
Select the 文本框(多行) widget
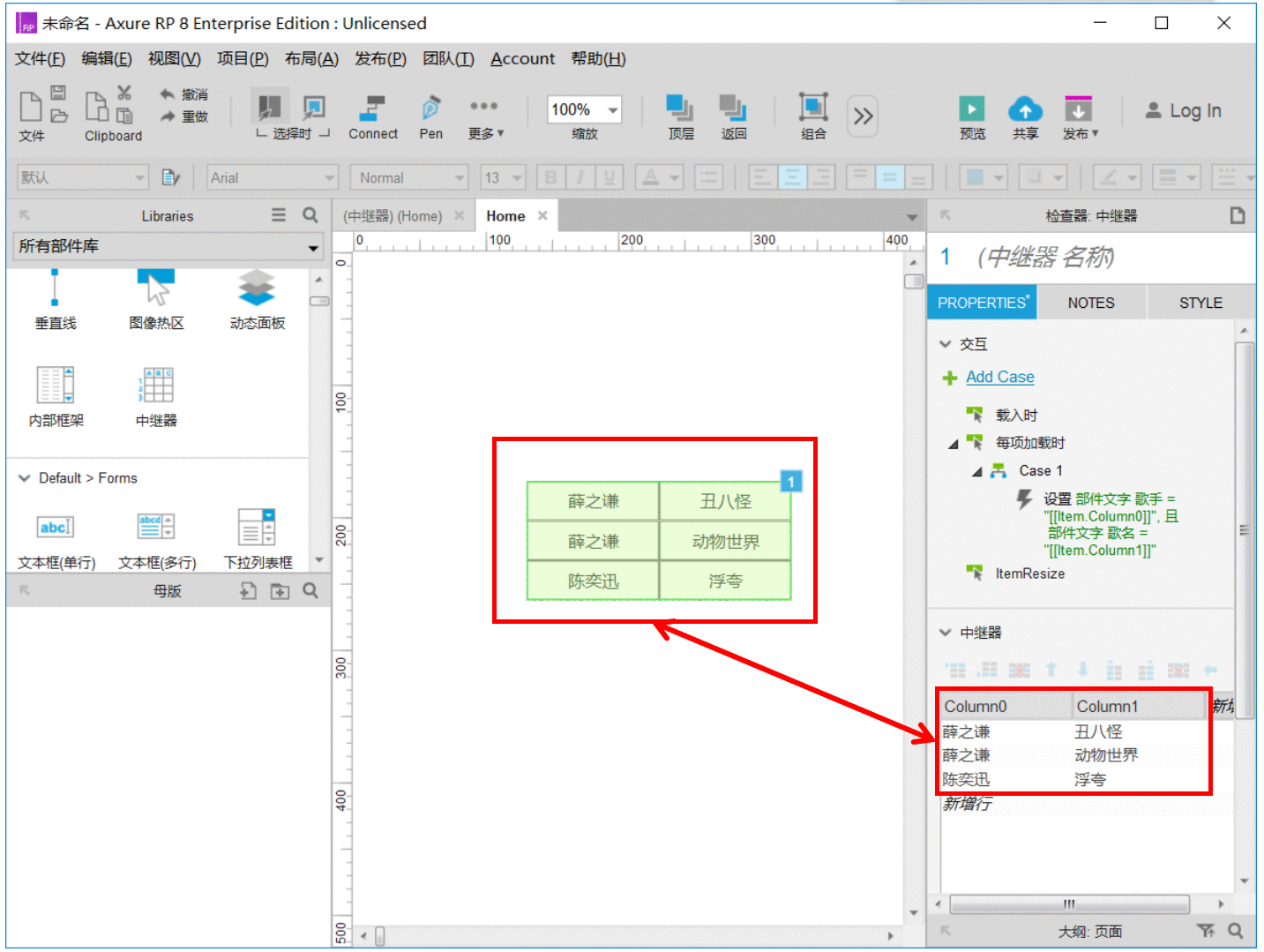click(x=156, y=540)
